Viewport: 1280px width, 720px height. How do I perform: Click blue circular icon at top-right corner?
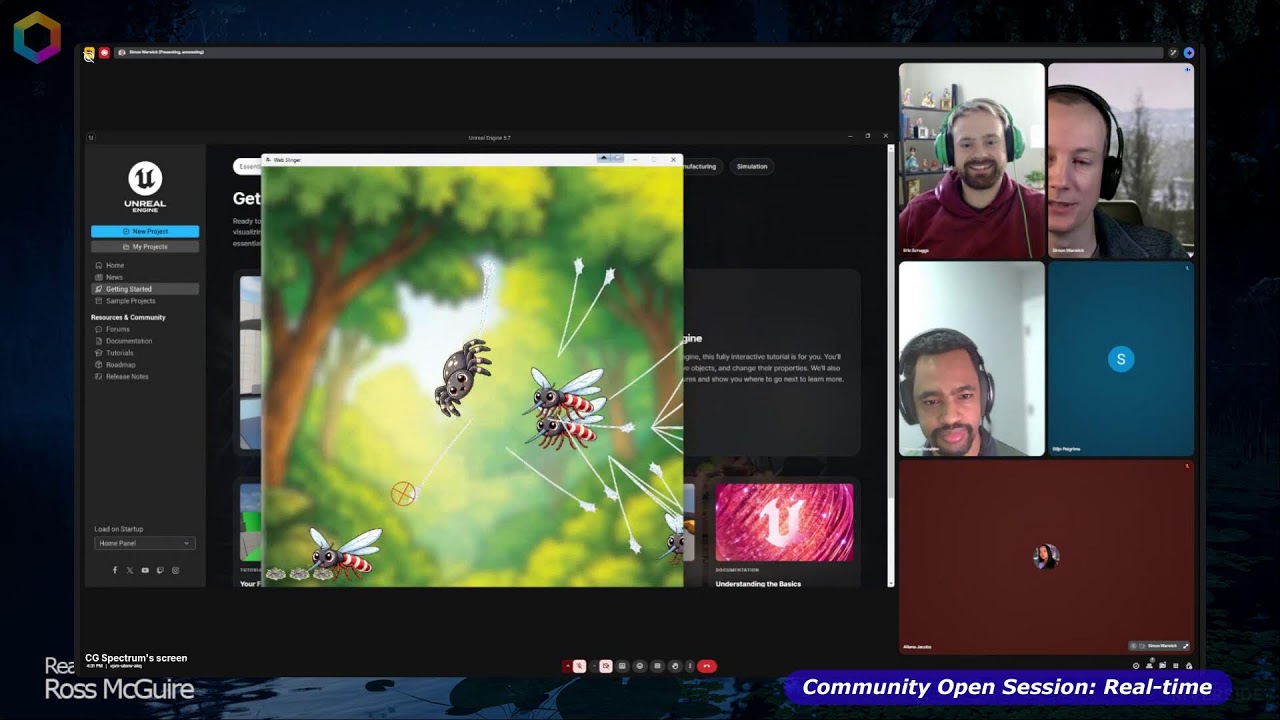pos(1189,53)
